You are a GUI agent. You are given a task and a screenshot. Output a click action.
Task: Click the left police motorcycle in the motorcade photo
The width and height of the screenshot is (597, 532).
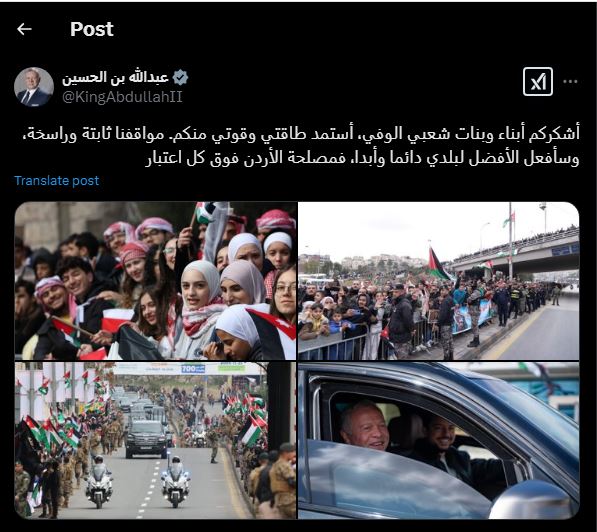(x=99, y=483)
